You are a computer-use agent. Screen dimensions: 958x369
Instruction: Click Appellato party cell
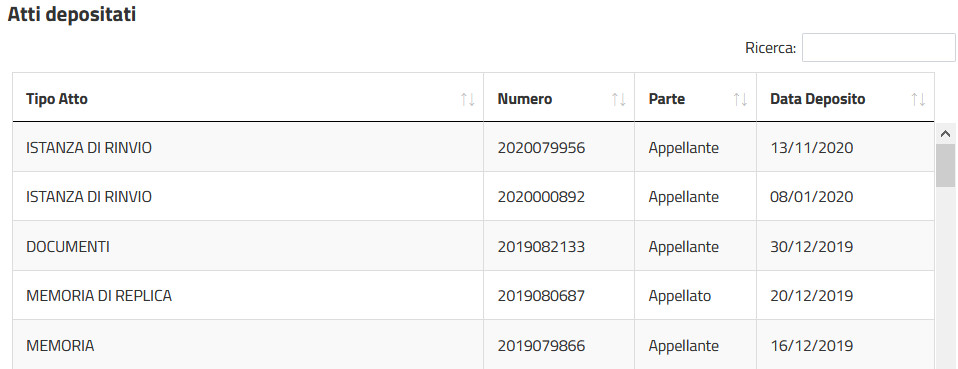tap(680, 296)
